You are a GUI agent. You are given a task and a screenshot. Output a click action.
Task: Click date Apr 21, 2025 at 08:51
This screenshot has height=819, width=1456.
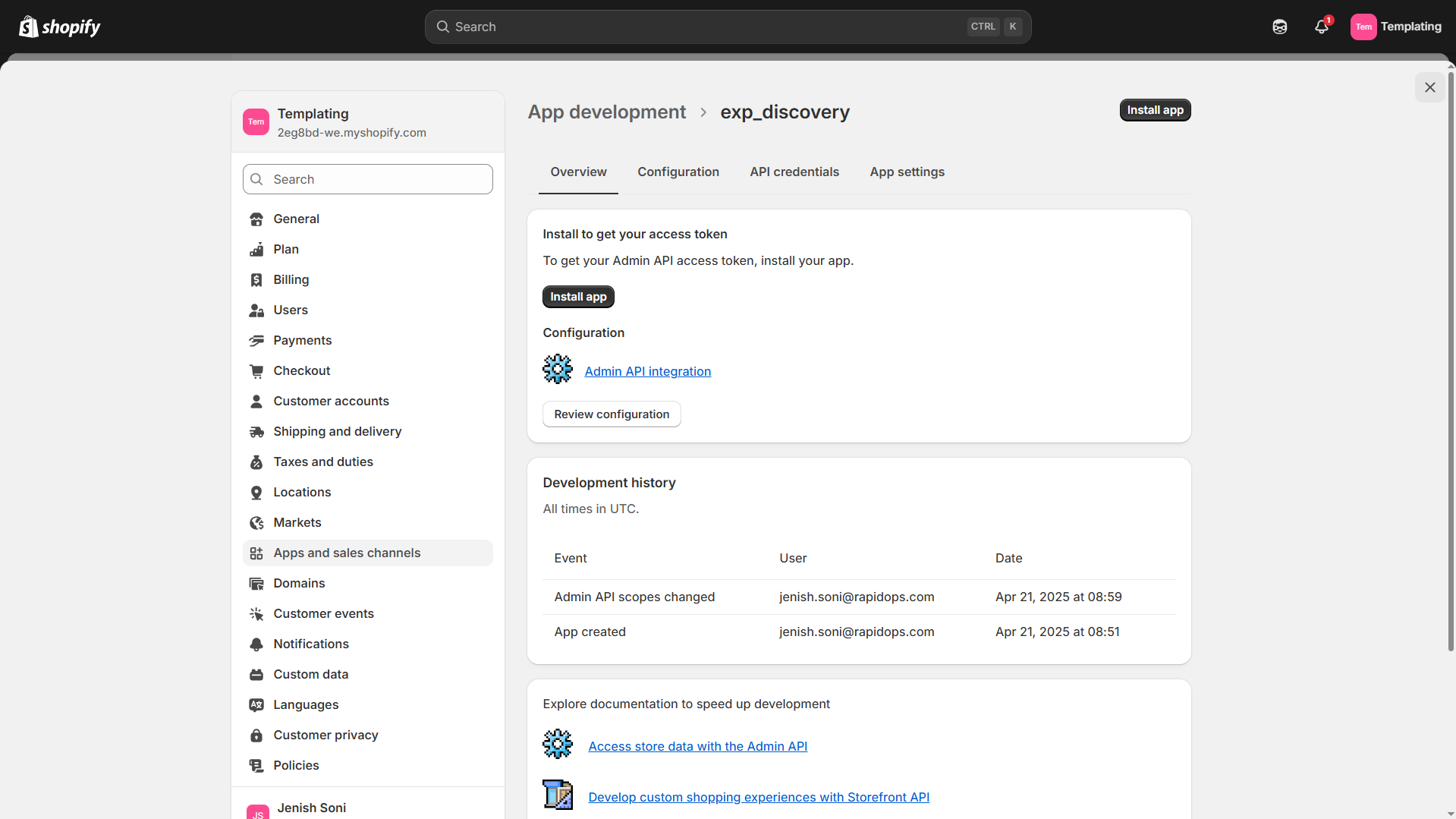pos(1057,632)
